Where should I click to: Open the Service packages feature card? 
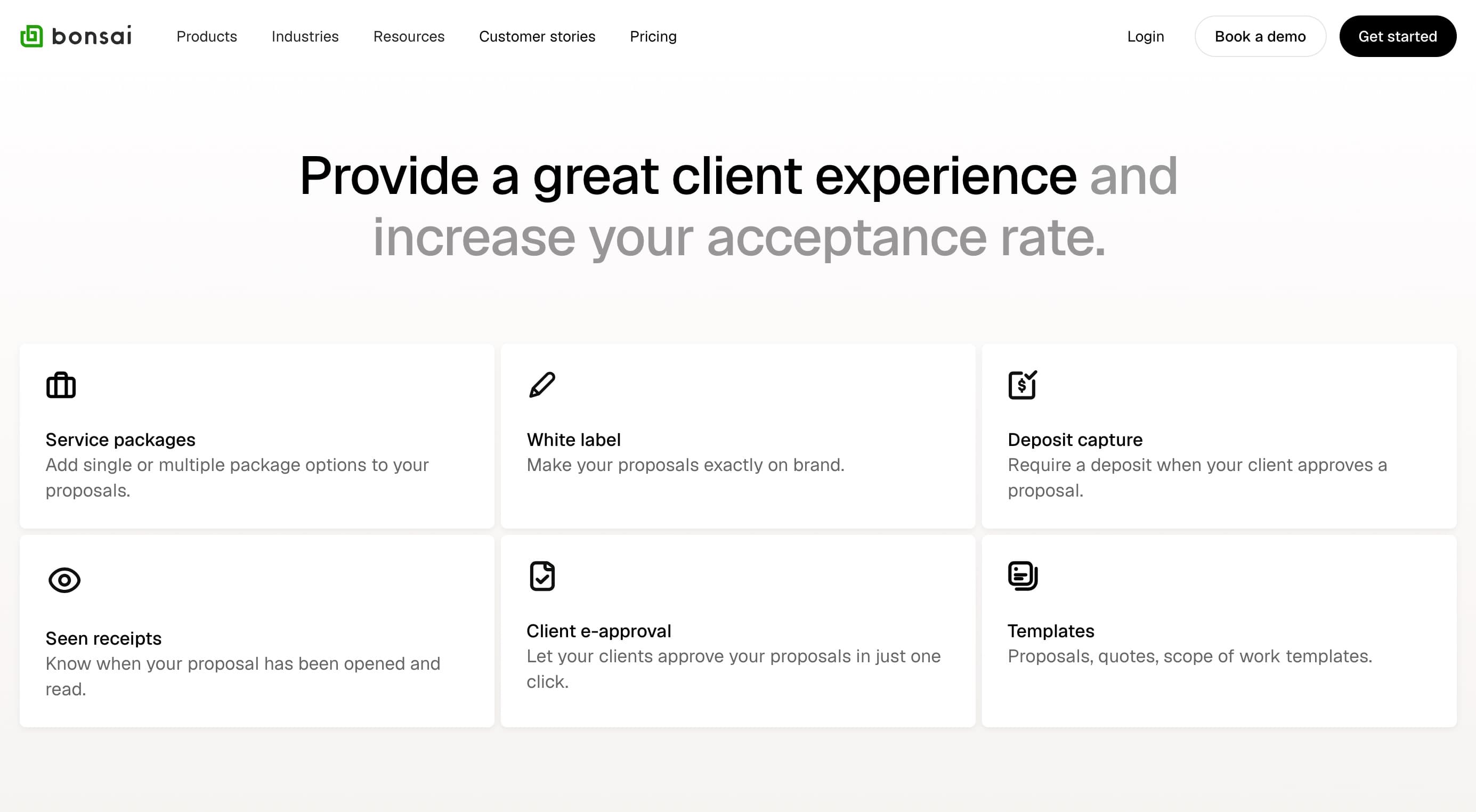pyautogui.click(x=120, y=440)
